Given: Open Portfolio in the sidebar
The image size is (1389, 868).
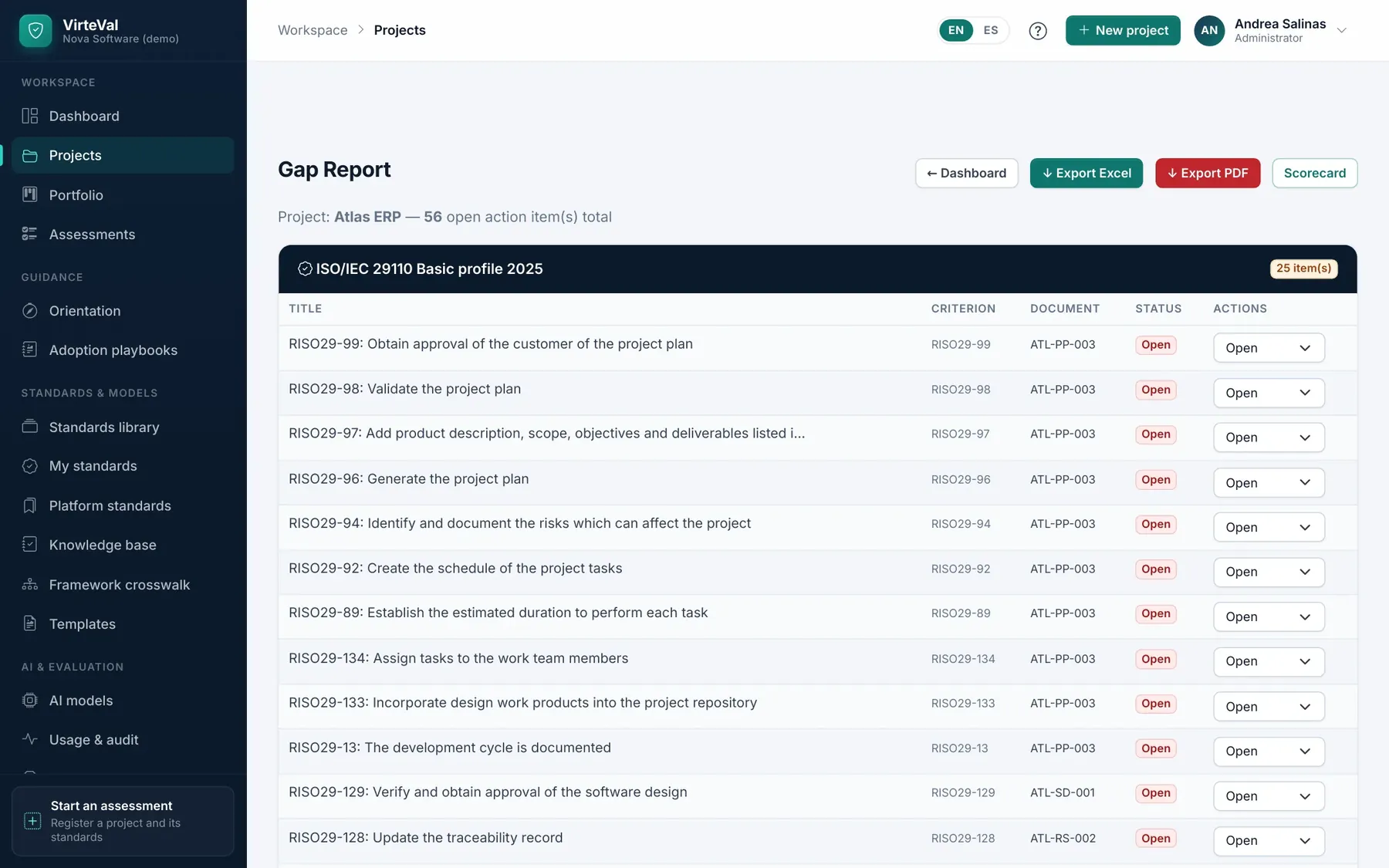Looking at the screenshot, I should click(123, 195).
